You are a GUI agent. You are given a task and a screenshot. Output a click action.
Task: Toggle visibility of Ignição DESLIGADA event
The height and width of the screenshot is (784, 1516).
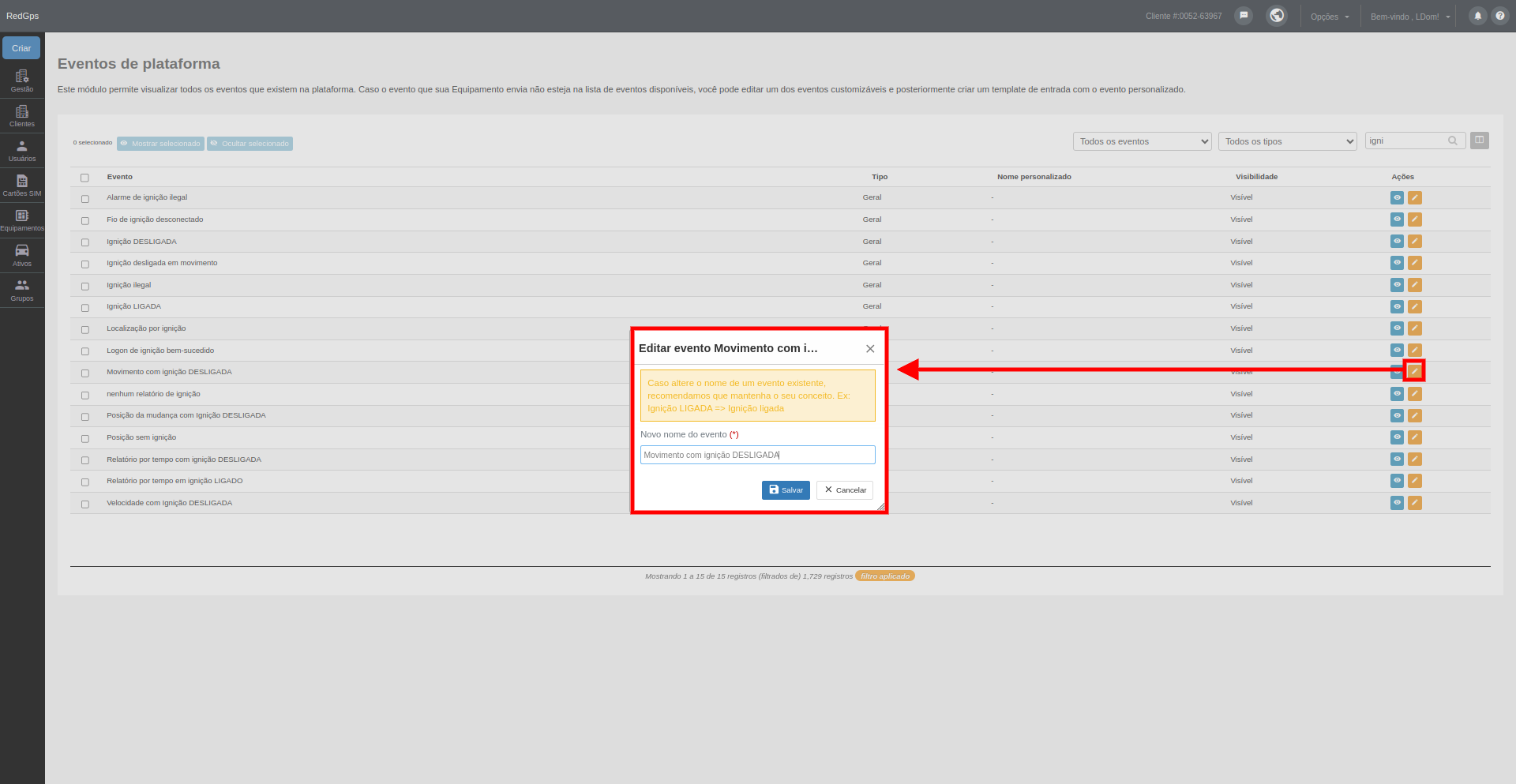click(1397, 242)
